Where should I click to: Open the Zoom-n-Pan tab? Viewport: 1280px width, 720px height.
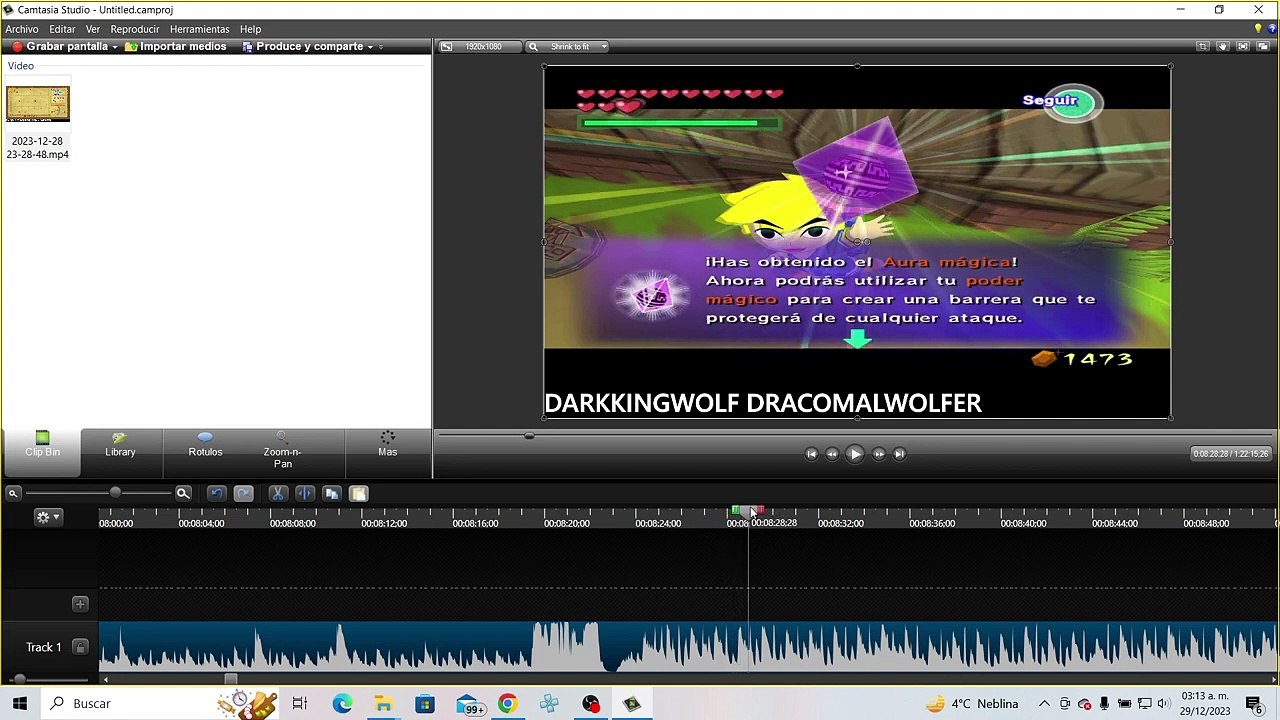[282, 451]
